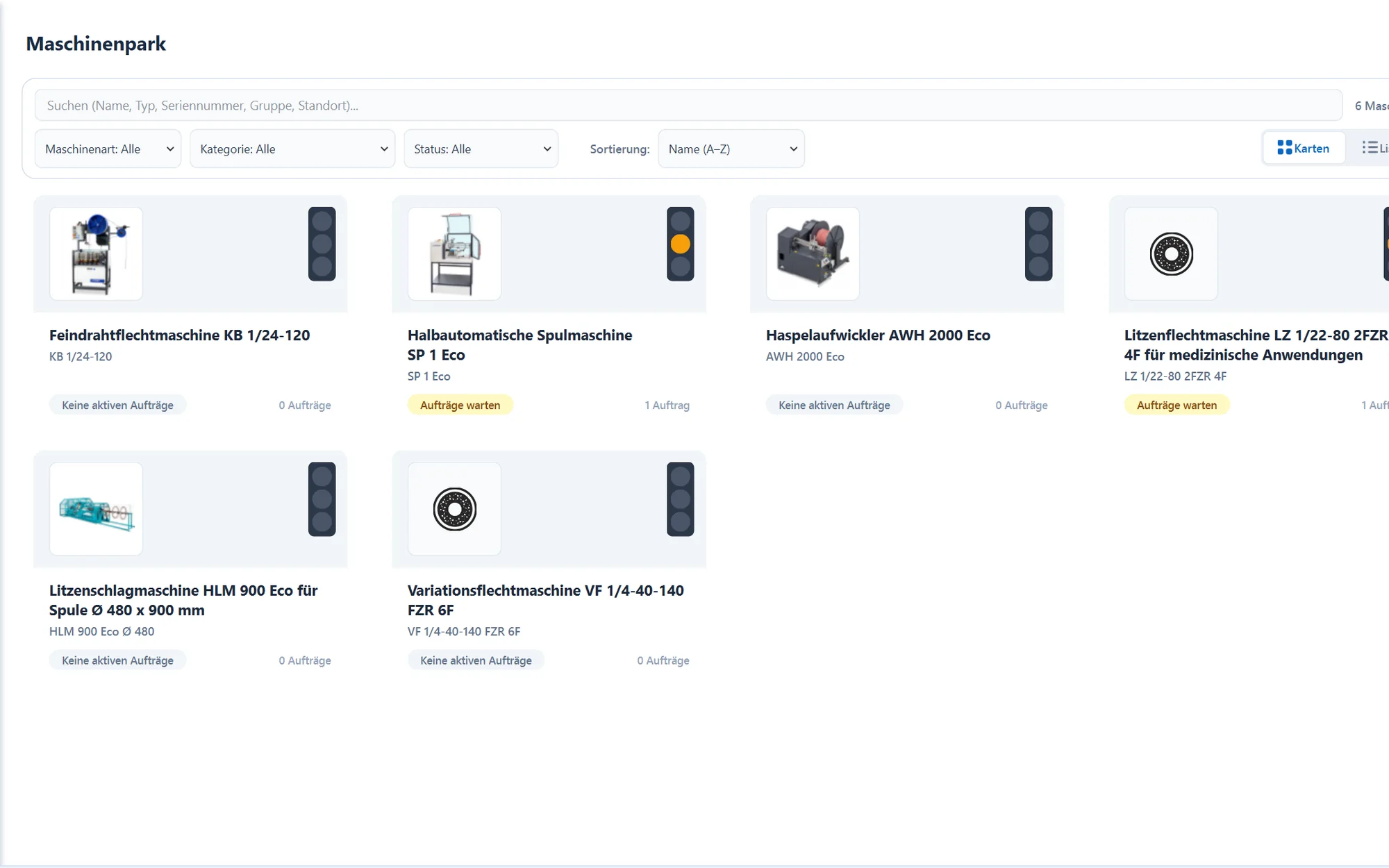
Task: Click the placeholder image of Variationsflechtmaschine VF
Action: (x=454, y=509)
